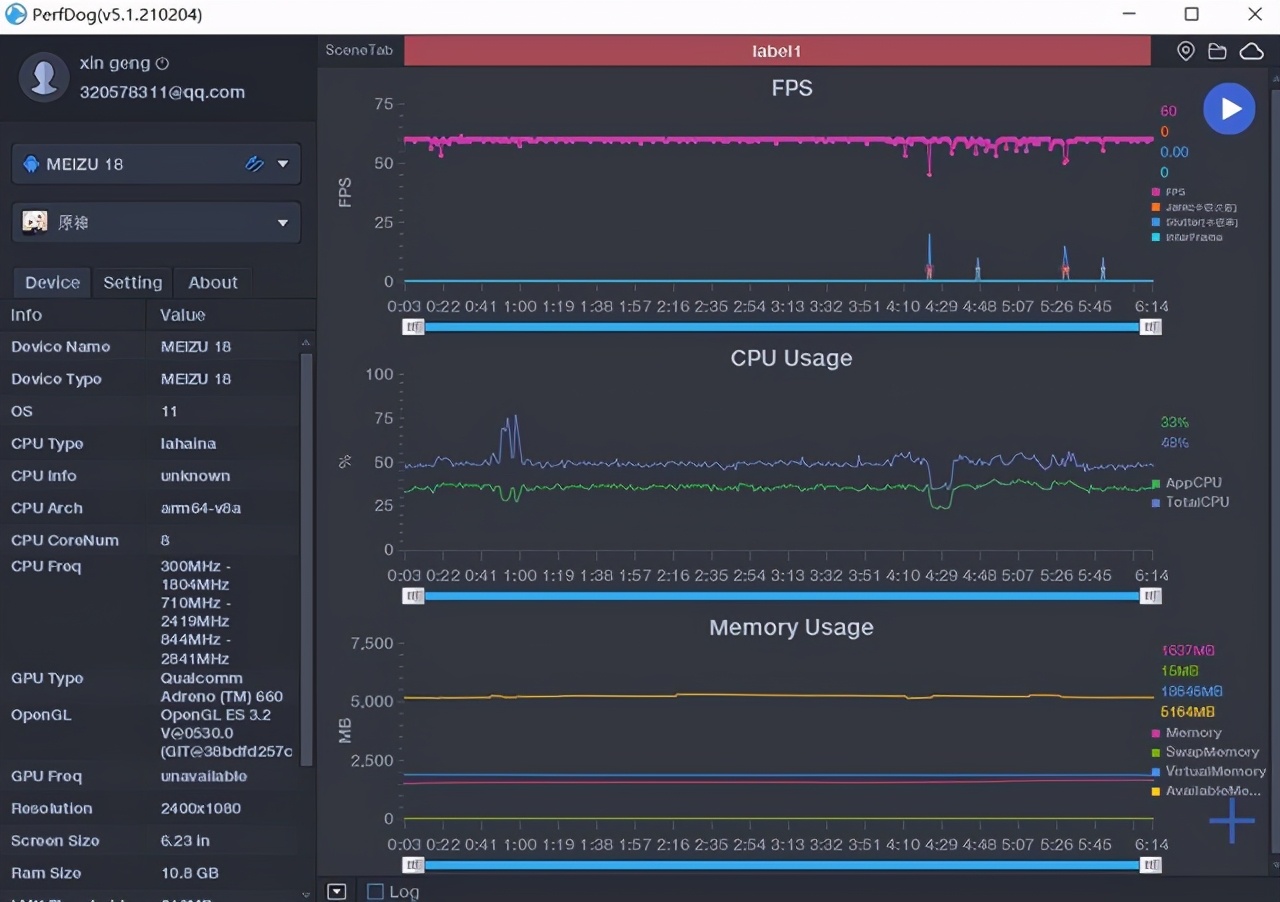Click the left handle of FPS range slider
Viewport: 1280px width, 902px height.
413,327
